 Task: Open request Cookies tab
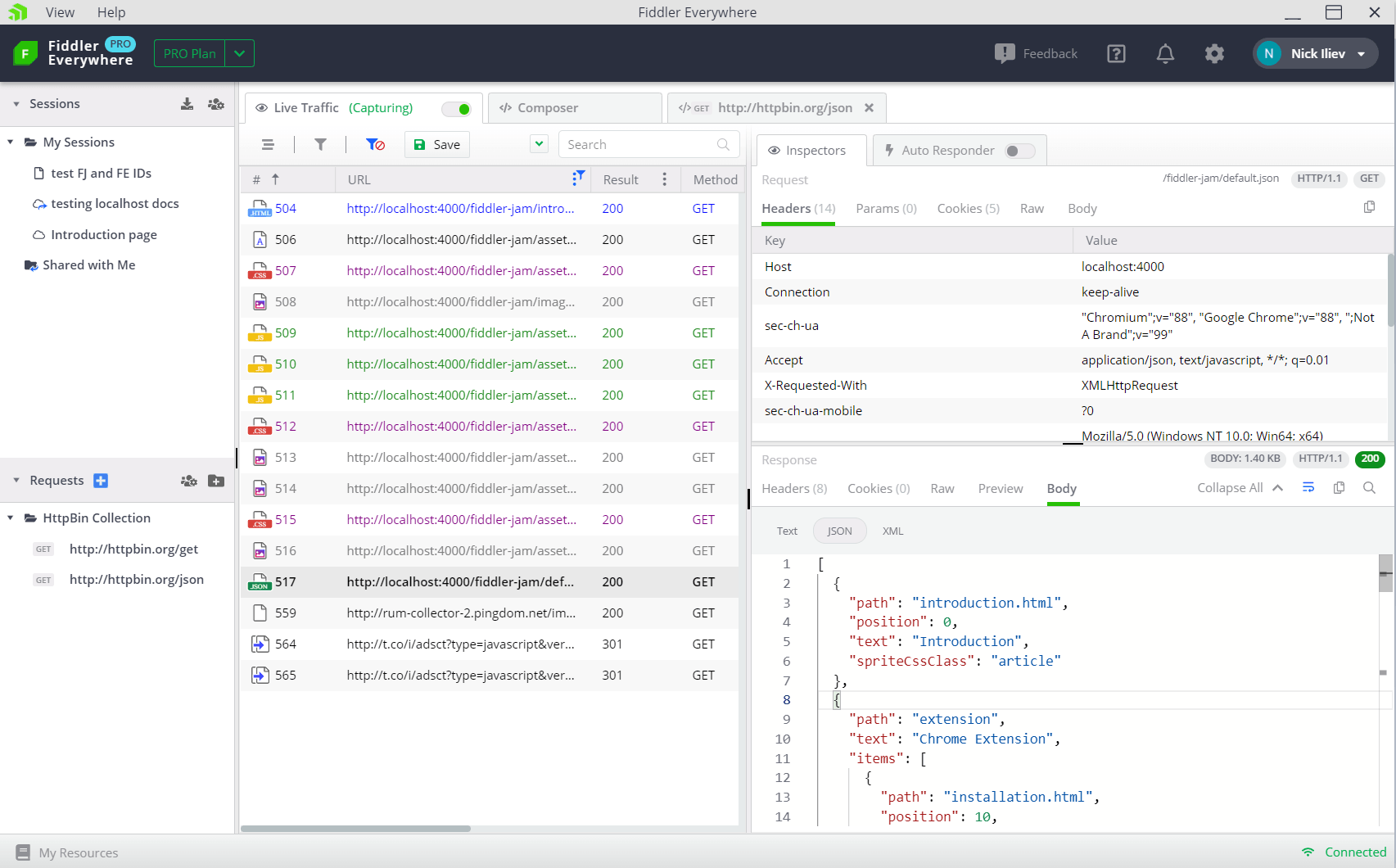tap(968, 209)
